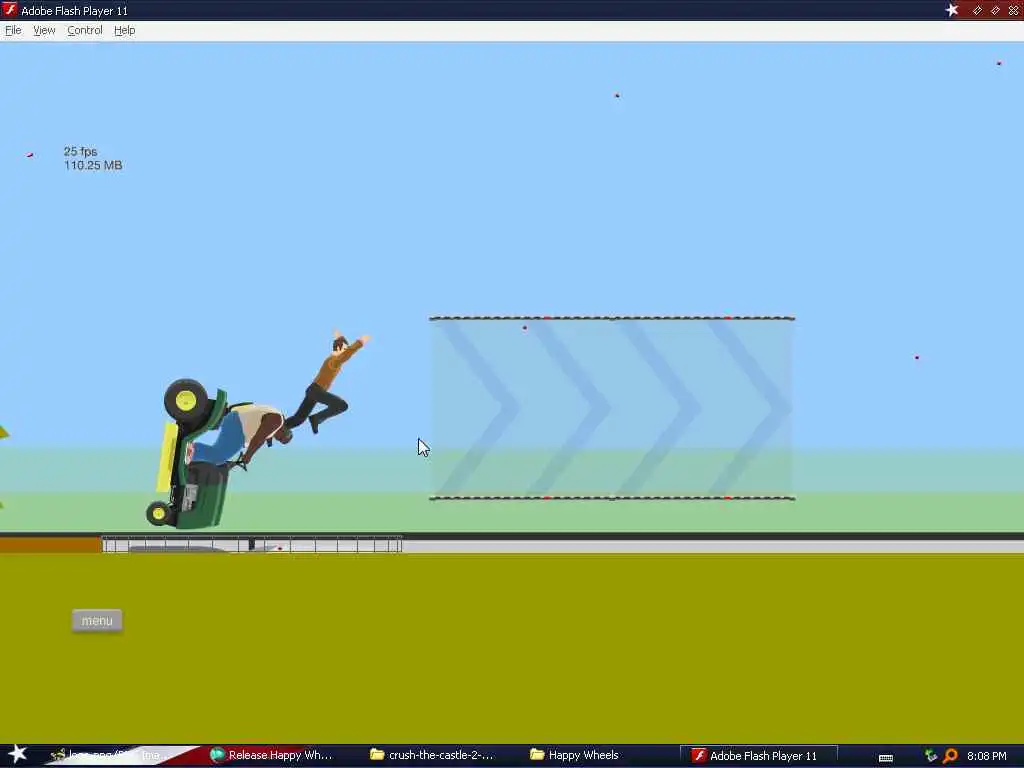Click the lawnmower's large upper rear wheel
The height and width of the screenshot is (768, 1024).
click(186, 400)
